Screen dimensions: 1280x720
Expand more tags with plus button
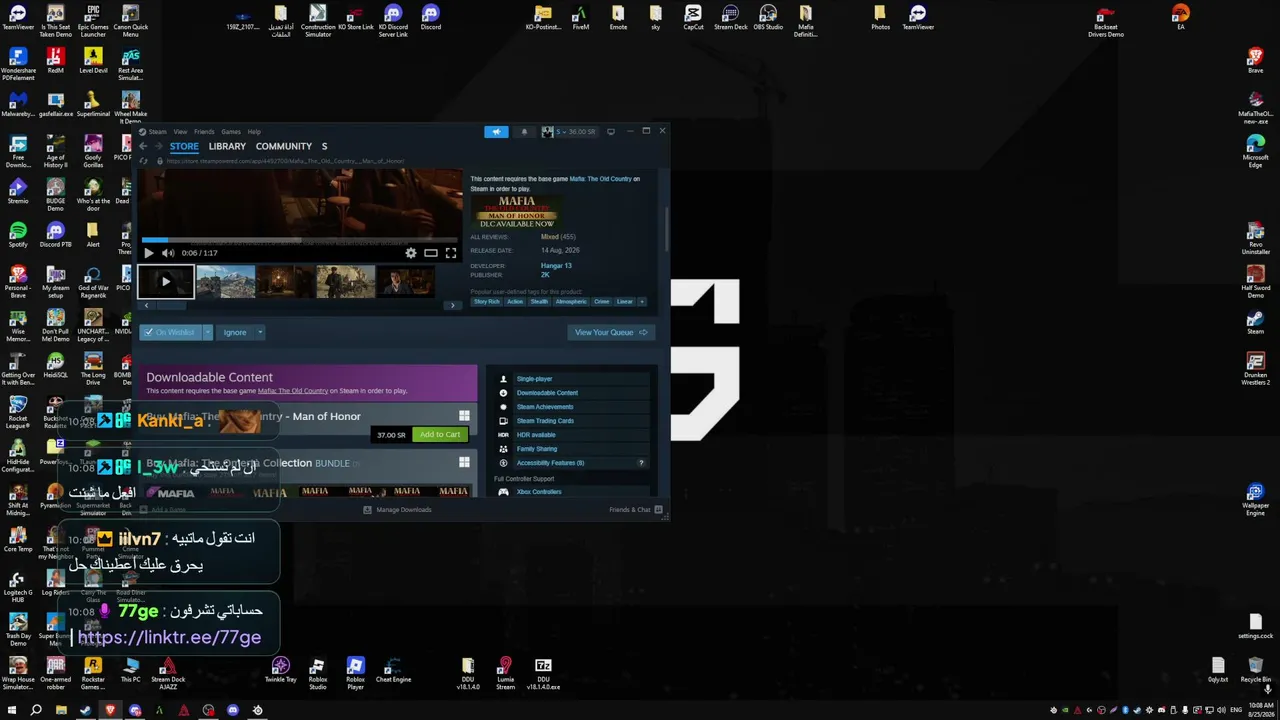(641, 301)
